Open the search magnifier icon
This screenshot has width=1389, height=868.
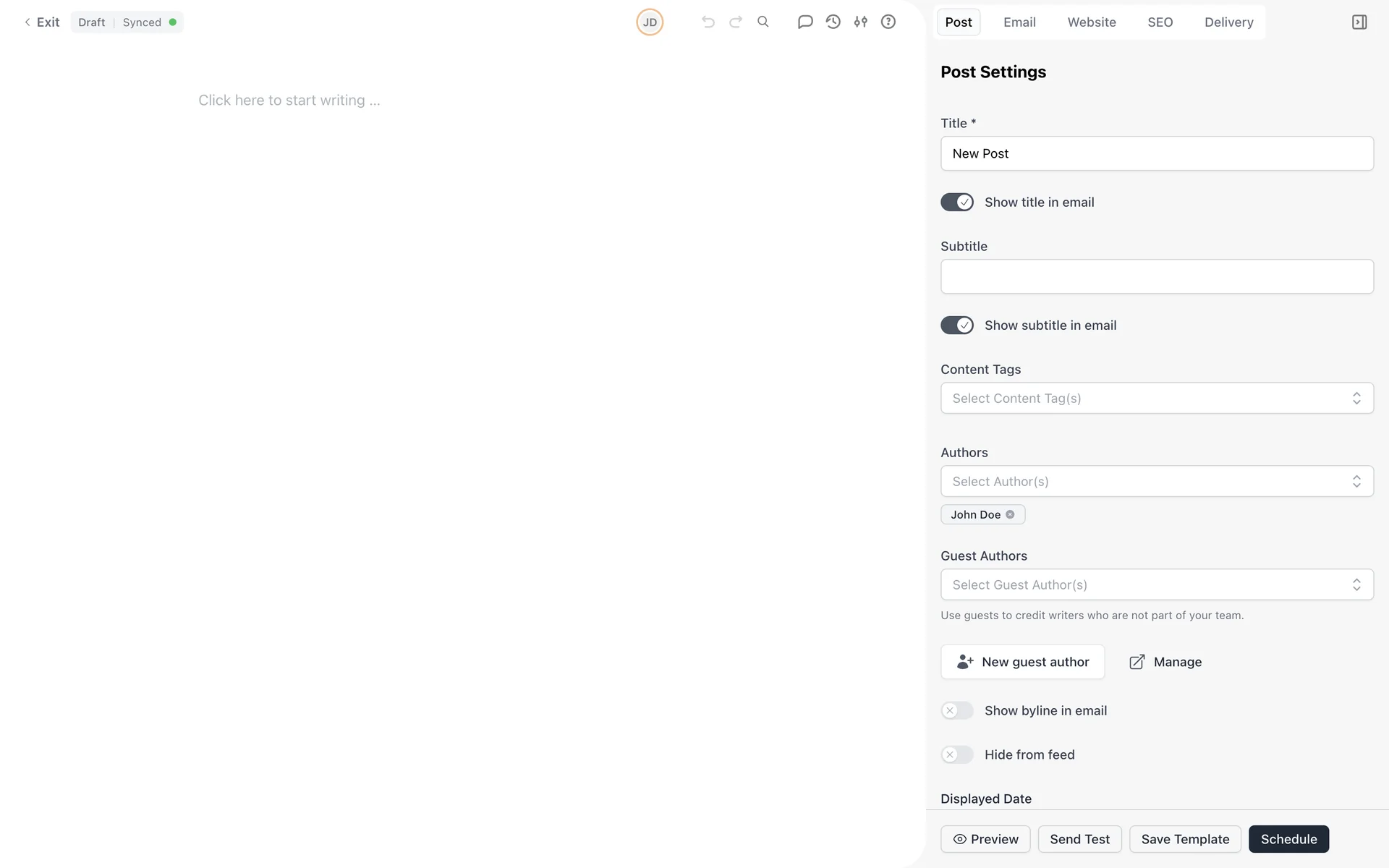tap(763, 22)
